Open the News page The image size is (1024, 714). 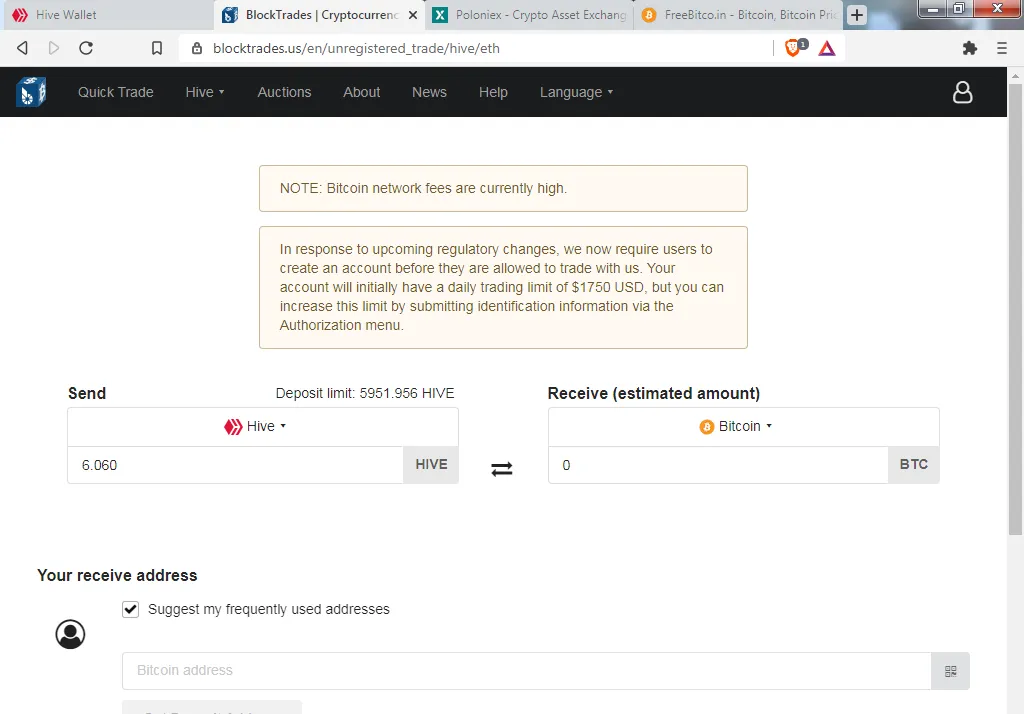coord(429,92)
